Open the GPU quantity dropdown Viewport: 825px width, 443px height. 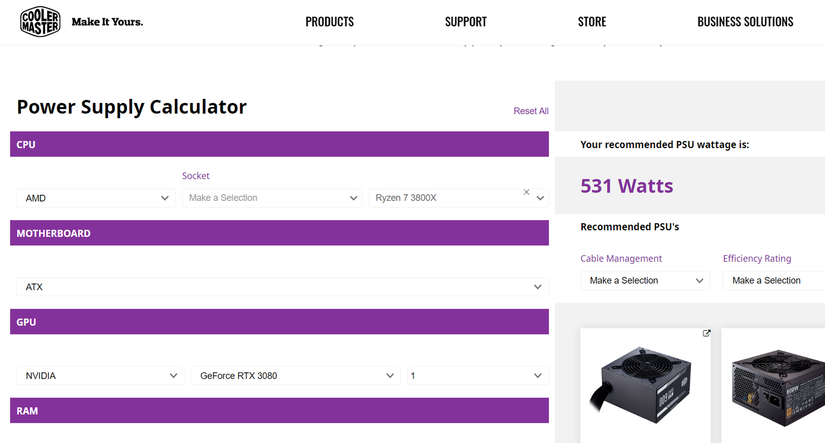[x=476, y=376]
